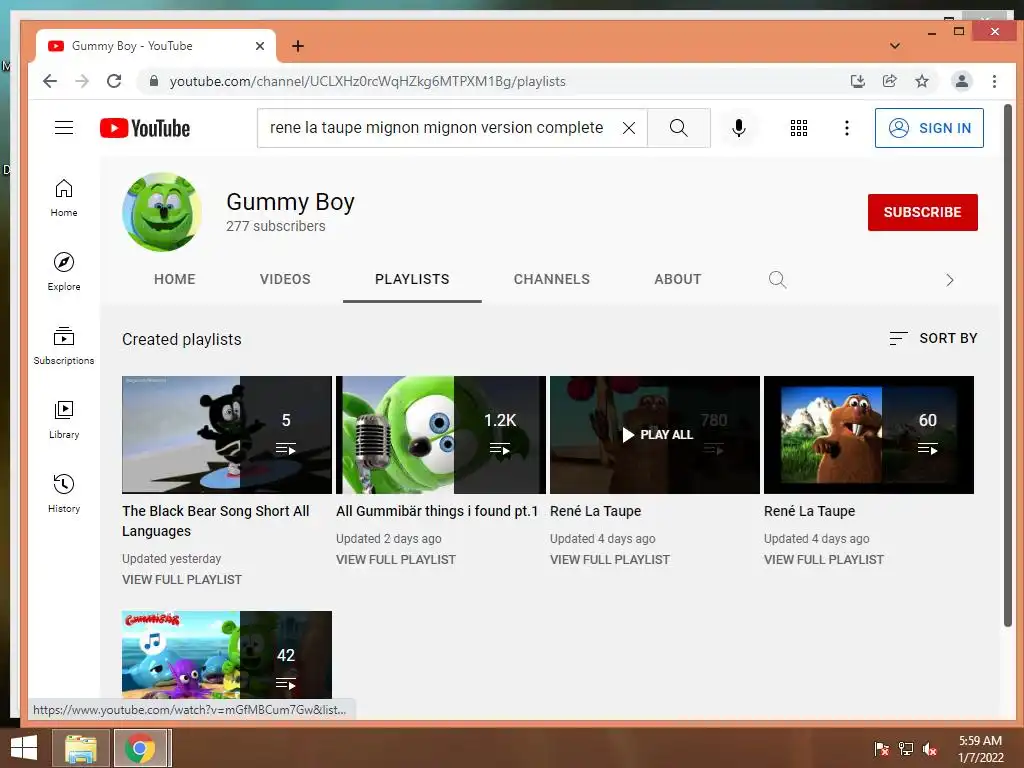The height and width of the screenshot is (768, 1024).
Task: Open Explore in the sidebar
Action: [x=64, y=272]
